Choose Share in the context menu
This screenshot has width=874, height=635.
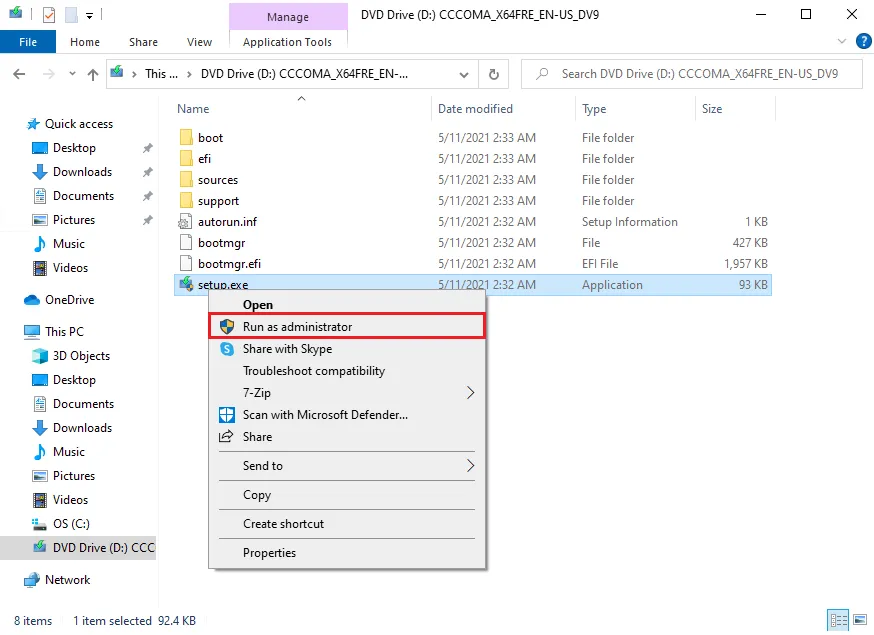[x=347, y=437]
